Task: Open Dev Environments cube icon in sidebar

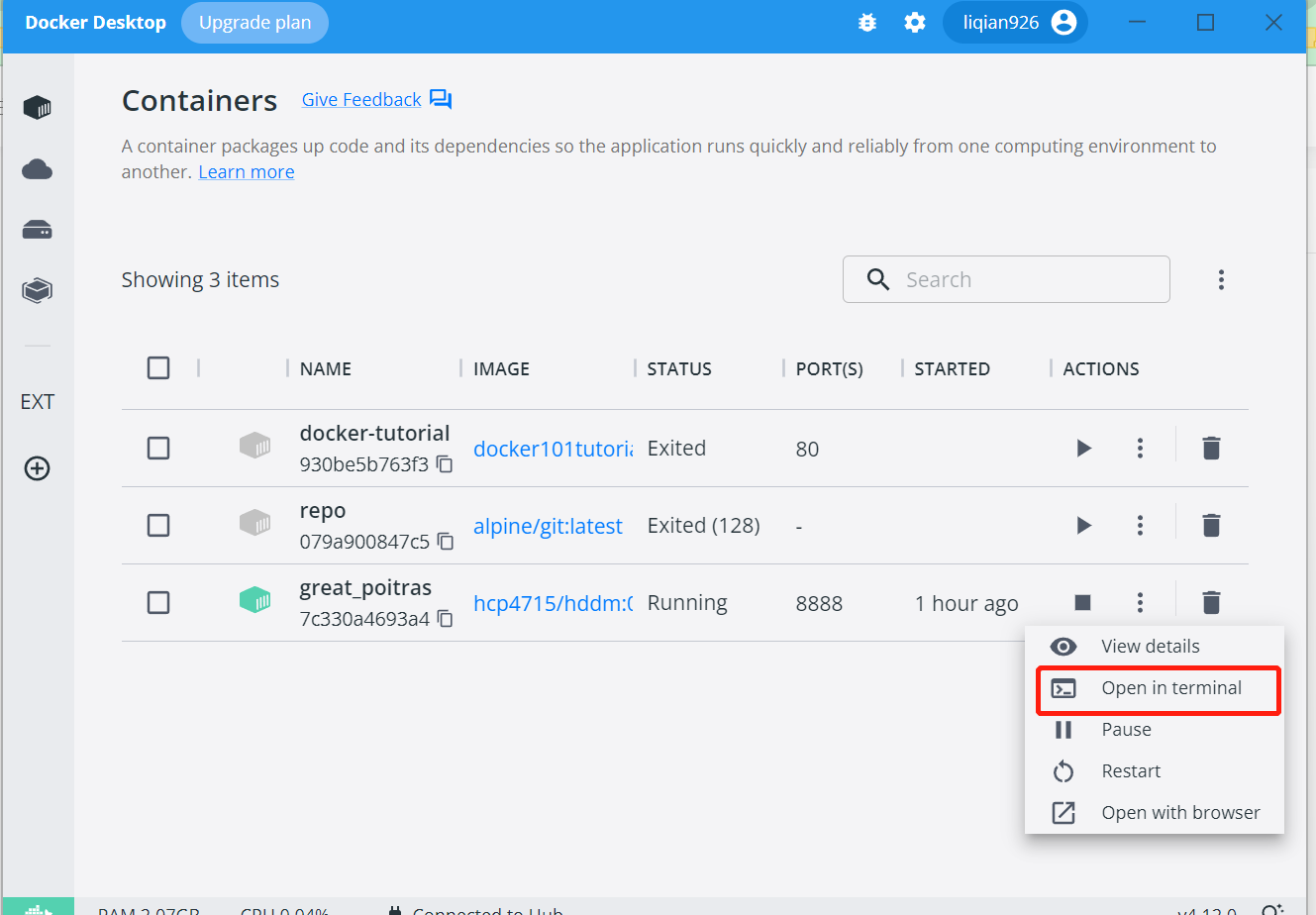Action: [x=37, y=290]
